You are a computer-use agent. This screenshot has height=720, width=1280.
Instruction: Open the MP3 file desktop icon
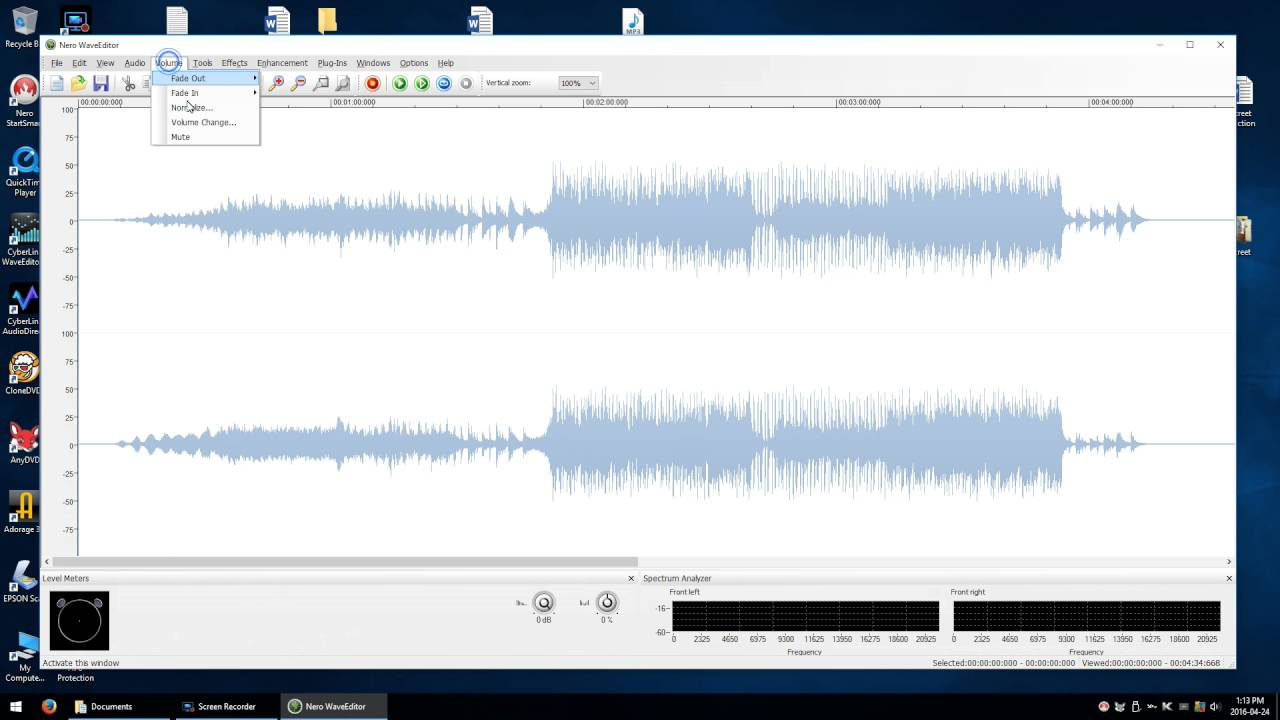[633, 22]
